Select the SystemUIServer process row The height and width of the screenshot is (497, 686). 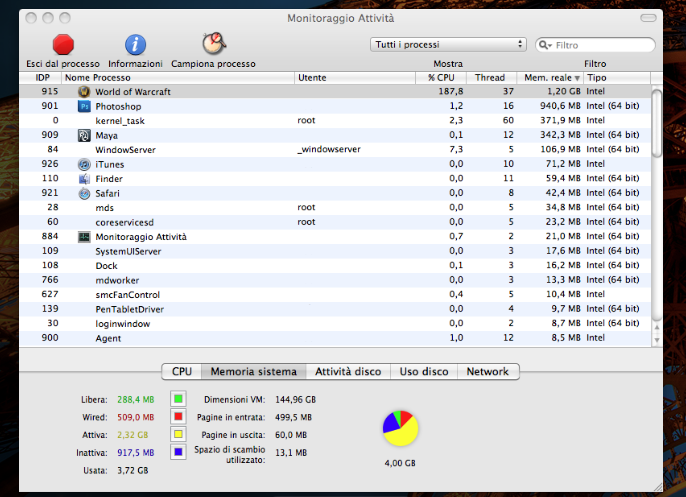tap(335, 251)
